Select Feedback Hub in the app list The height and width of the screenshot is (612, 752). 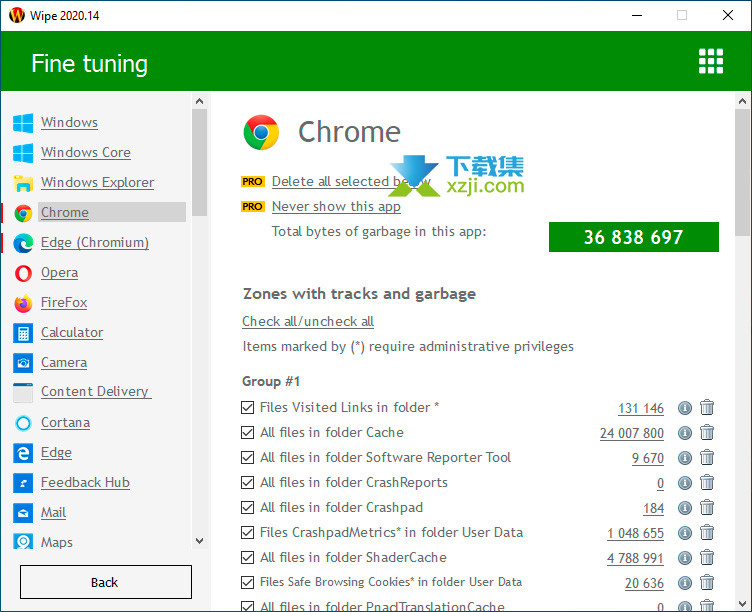[85, 483]
